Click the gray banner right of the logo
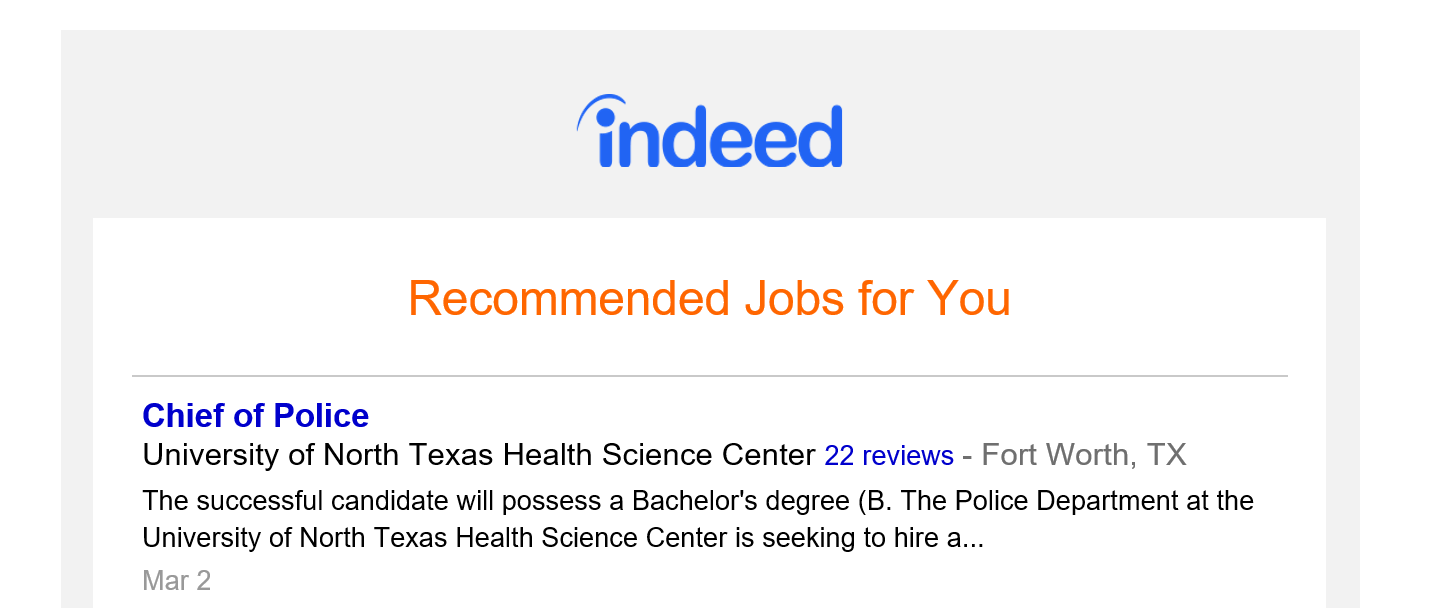Image resolution: width=1440 pixels, height=608 pixels. click(1100, 130)
